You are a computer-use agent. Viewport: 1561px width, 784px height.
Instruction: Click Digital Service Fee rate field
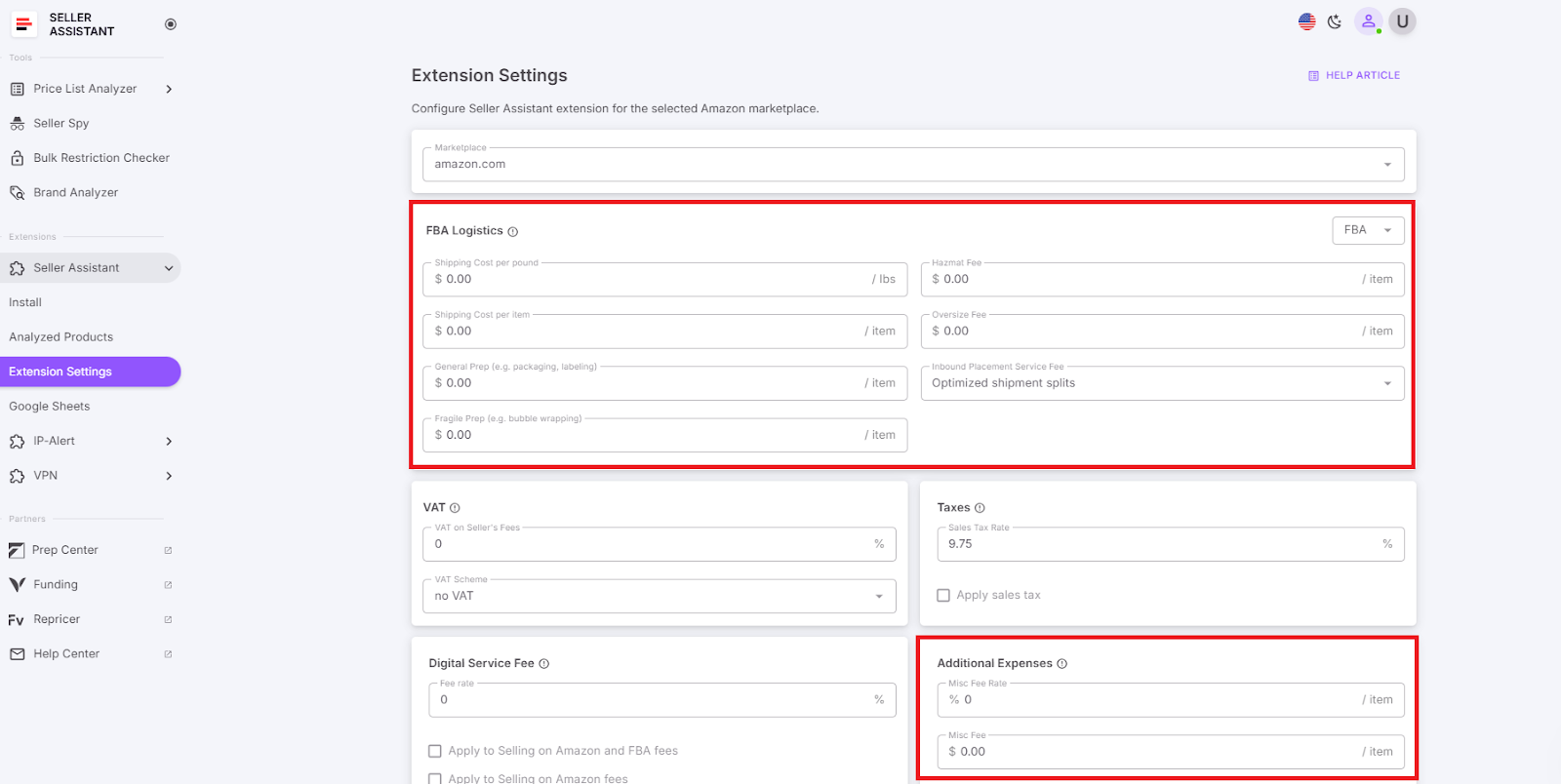coord(662,700)
